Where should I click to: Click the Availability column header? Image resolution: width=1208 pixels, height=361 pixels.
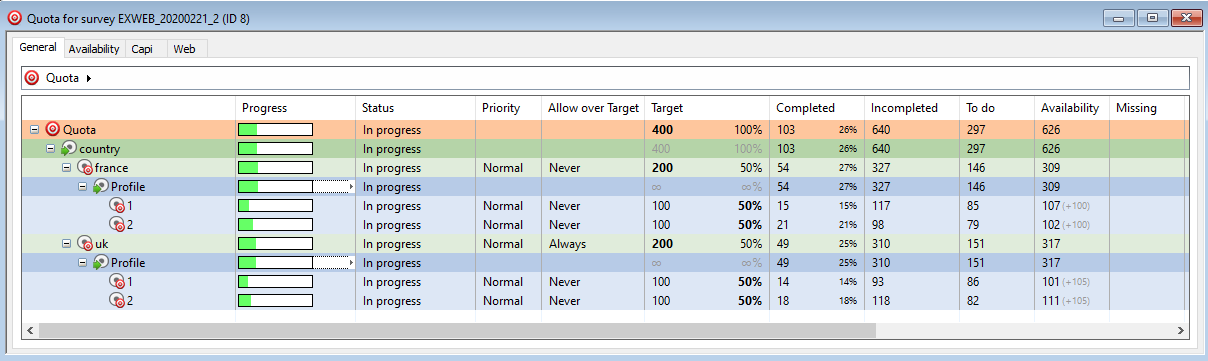[1072, 108]
